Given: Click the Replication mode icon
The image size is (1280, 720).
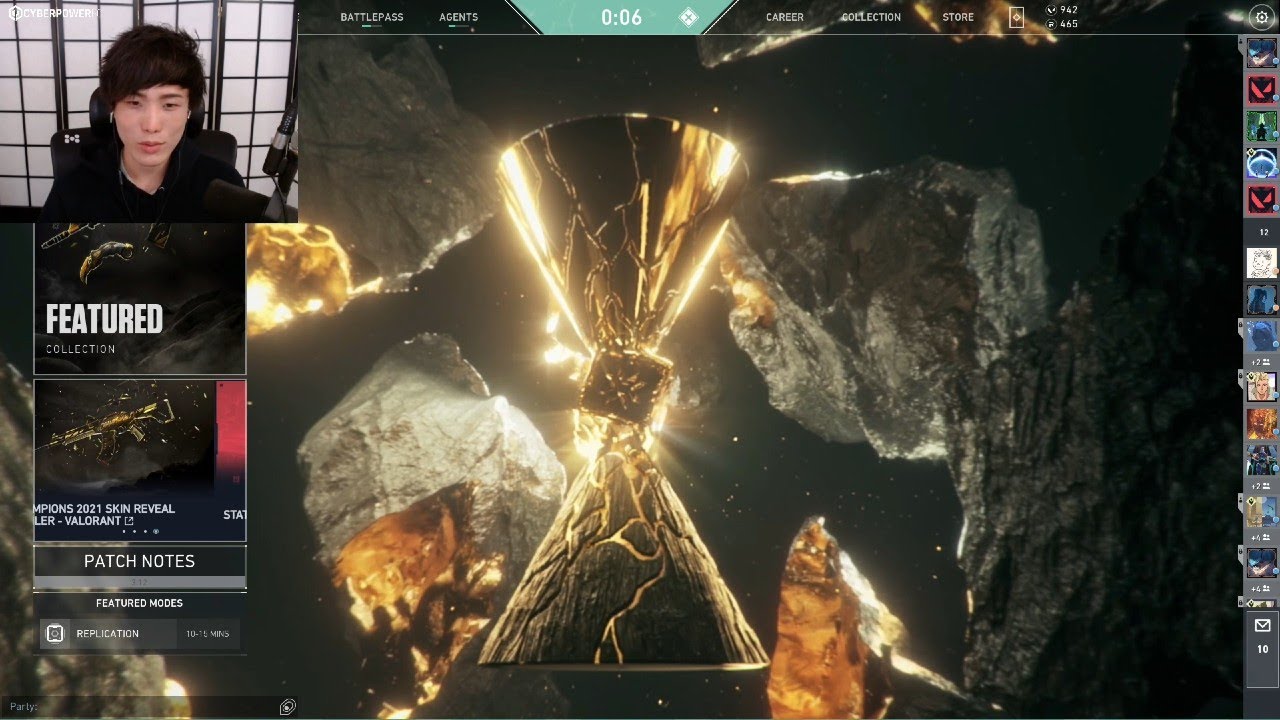Looking at the screenshot, I should pyautogui.click(x=55, y=634).
